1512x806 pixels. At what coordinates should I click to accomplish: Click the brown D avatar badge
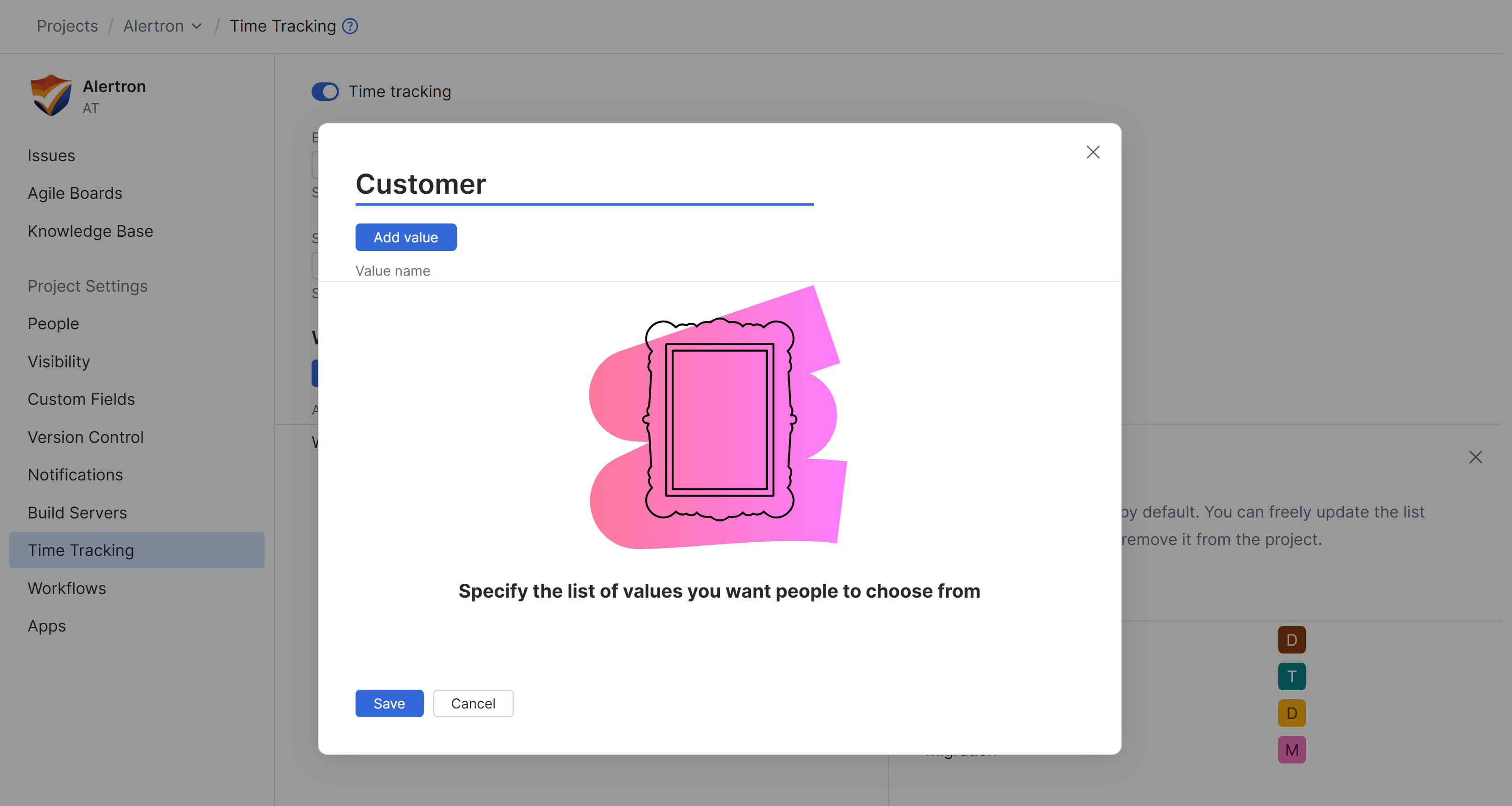tap(1291, 639)
